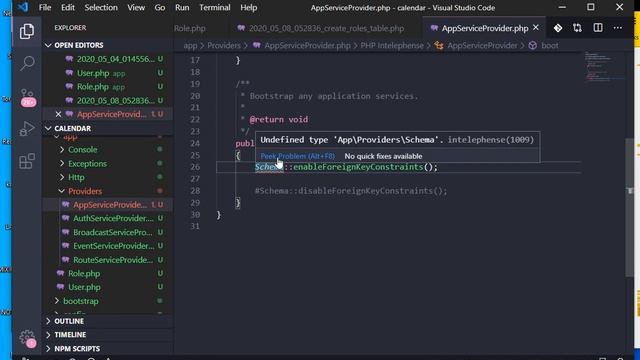This screenshot has height=360, width=640.
Task: Expand the Http folder
Action: [x=76, y=178]
